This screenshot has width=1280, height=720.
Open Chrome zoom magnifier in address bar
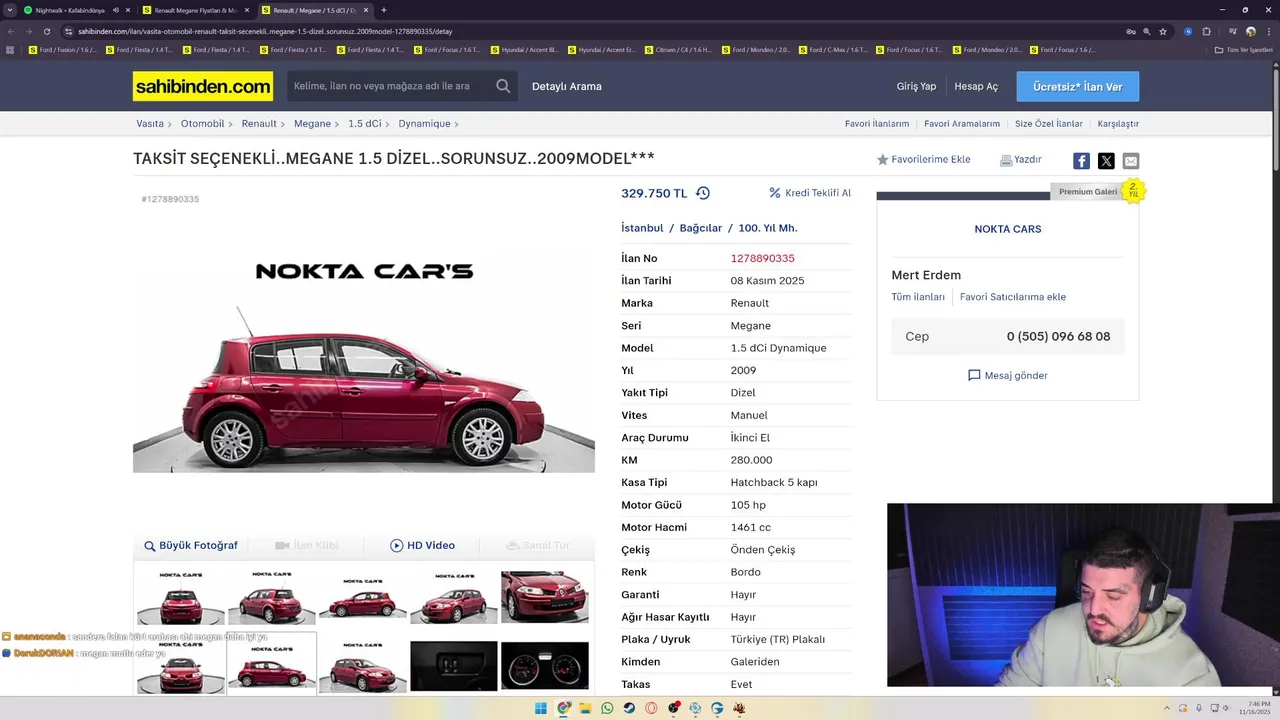pyautogui.click(x=1146, y=31)
